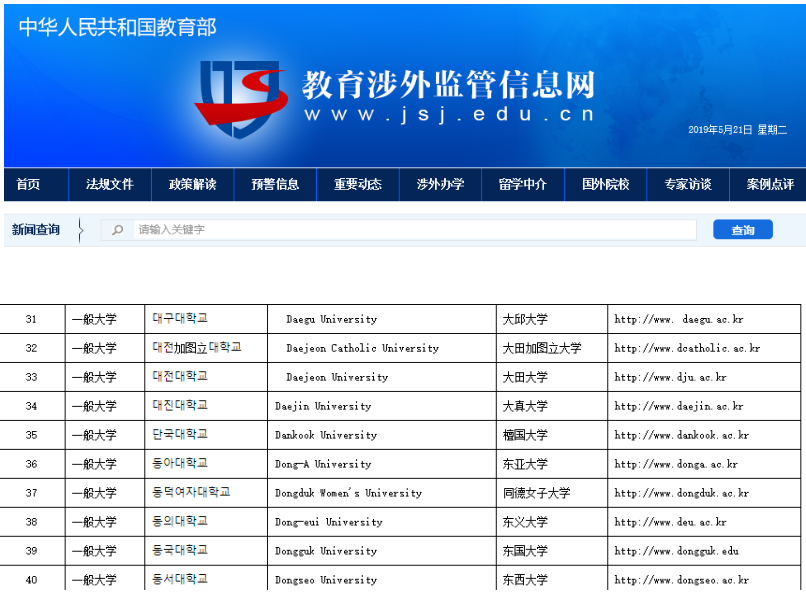Open the 留学中介 nav item
Image resolution: width=806 pixels, height=599 pixels.
coord(523,184)
